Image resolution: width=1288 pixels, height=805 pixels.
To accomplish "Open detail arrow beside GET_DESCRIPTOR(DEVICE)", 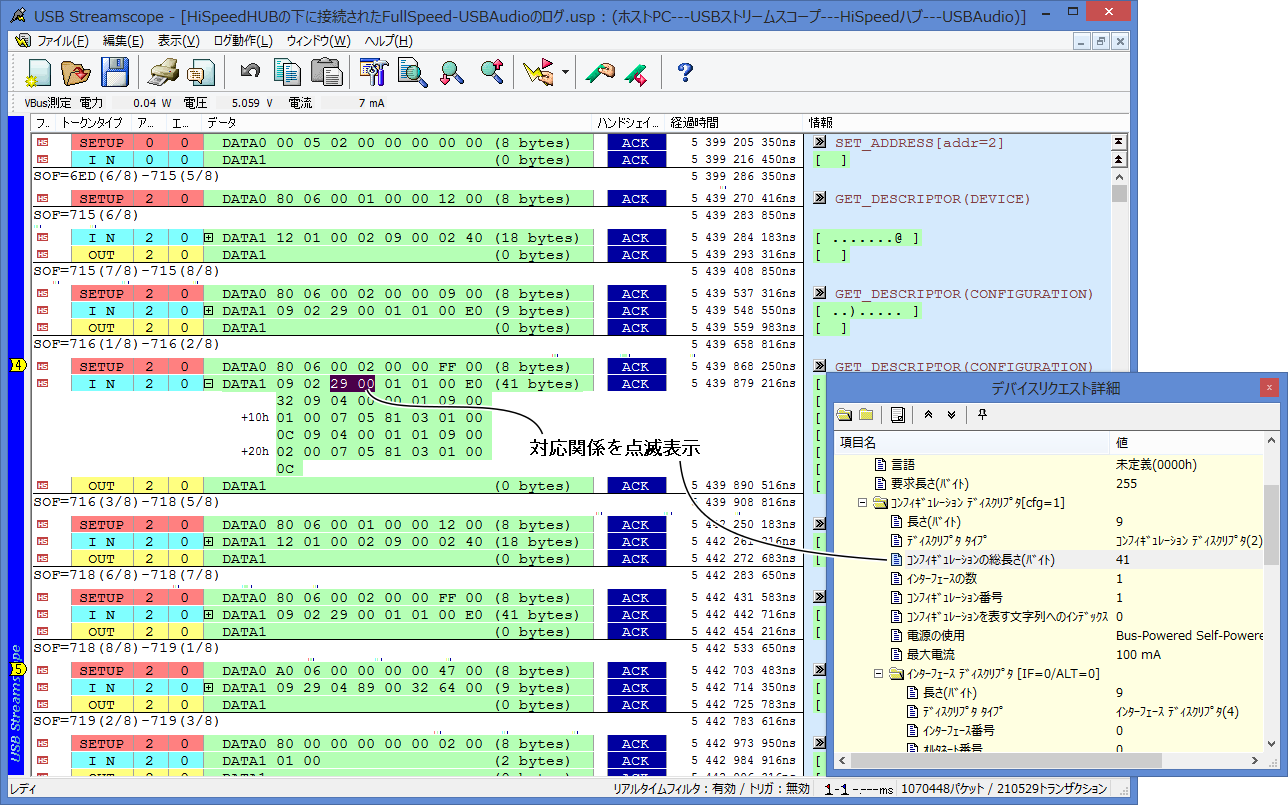I will point(821,199).
